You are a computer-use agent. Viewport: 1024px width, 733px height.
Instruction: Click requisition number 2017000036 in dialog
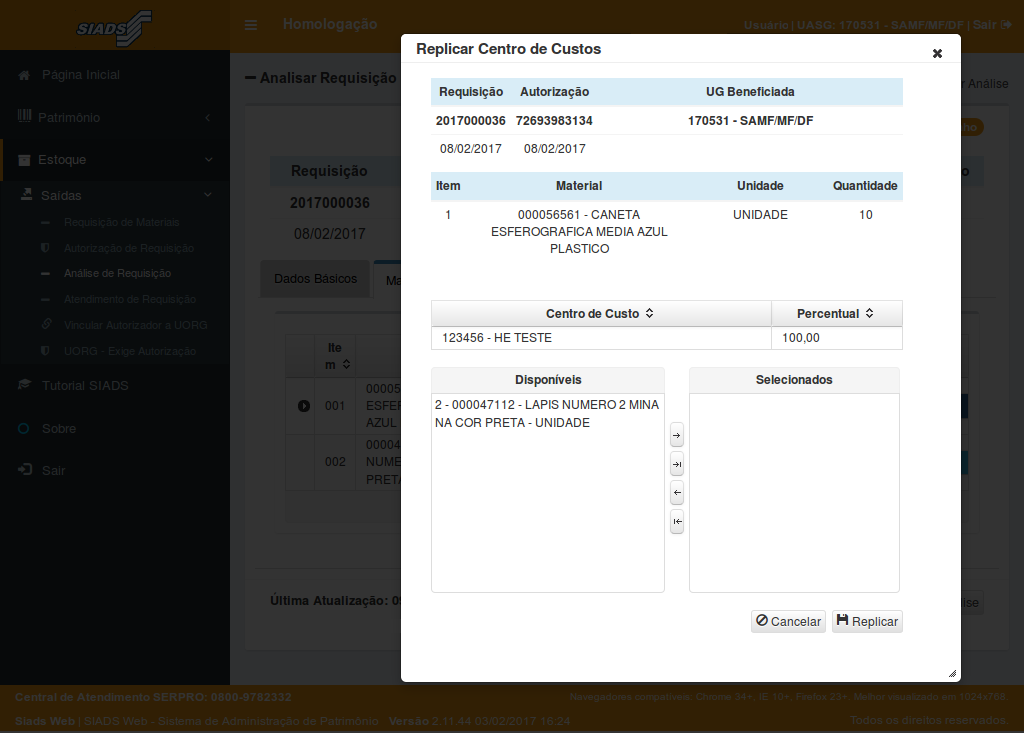(x=471, y=121)
